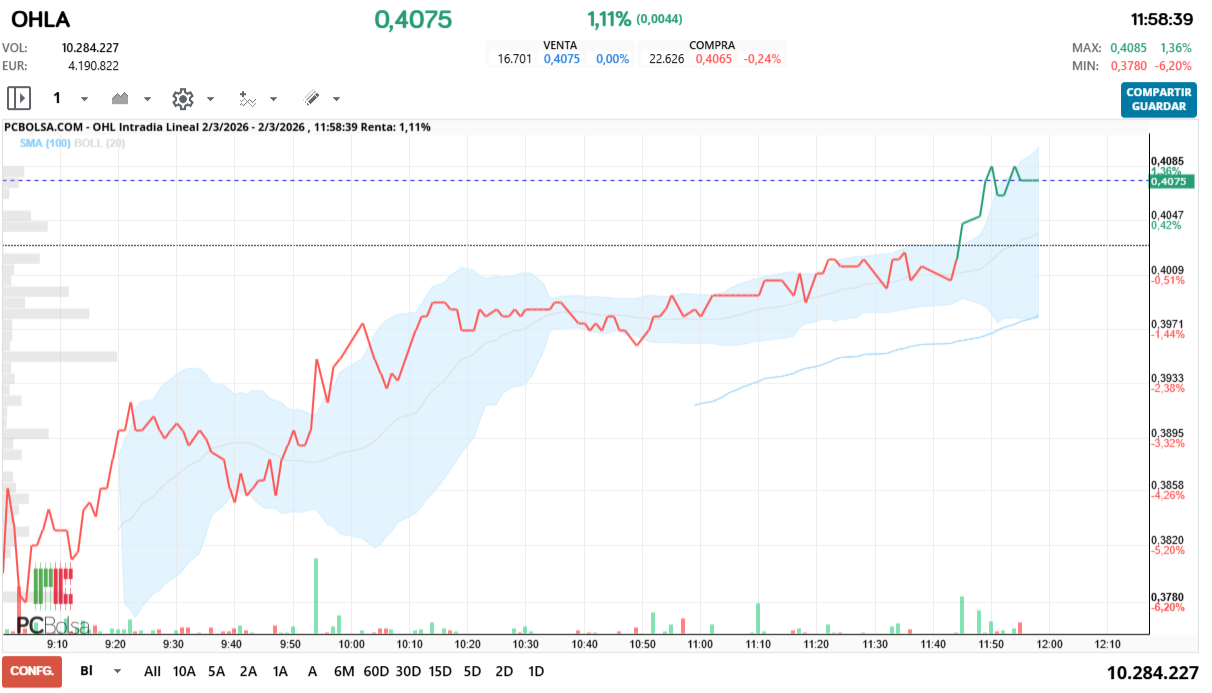Click the interval number 1 in toolbar
Image resolution: width=1212 pixels, height=693 pixels.
pyautogui.click(x=57, y=98)
